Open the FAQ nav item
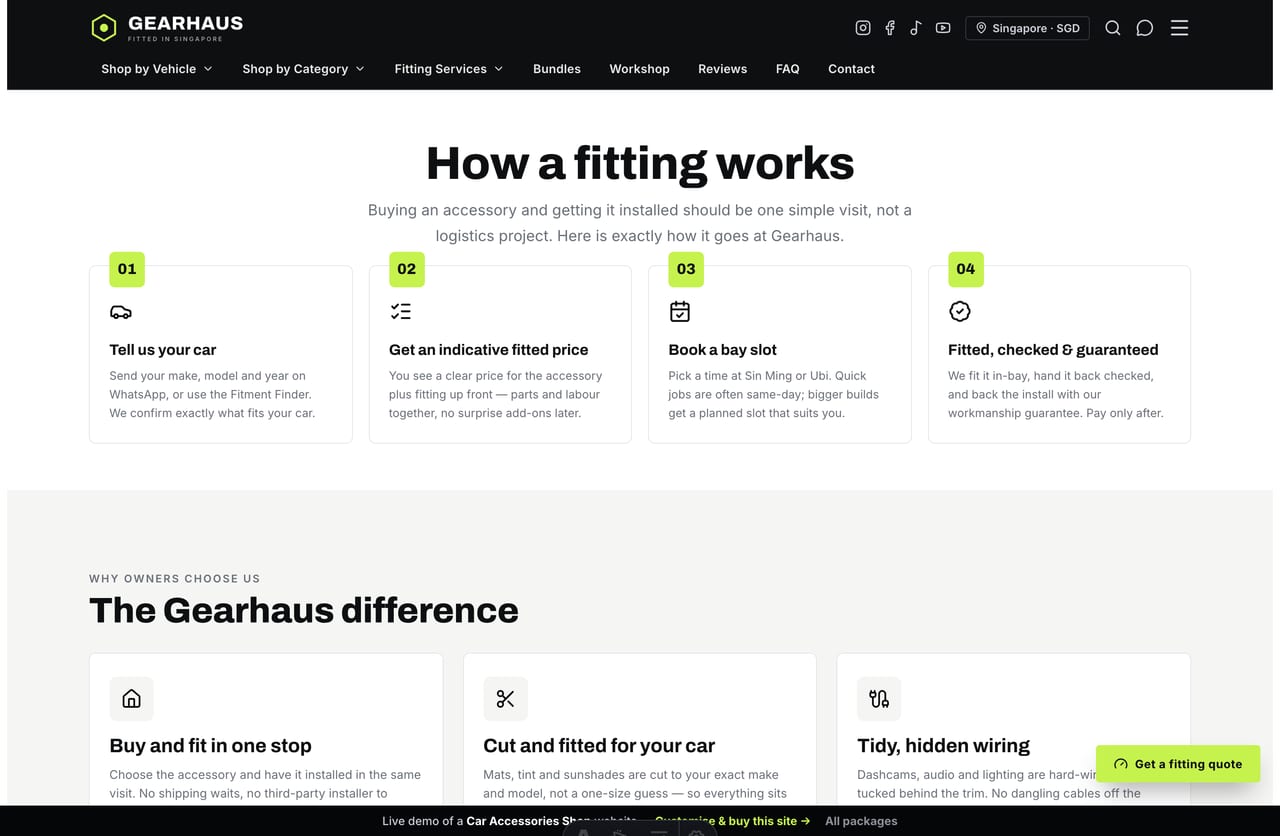1280x836 pixels. pos(787,69)
